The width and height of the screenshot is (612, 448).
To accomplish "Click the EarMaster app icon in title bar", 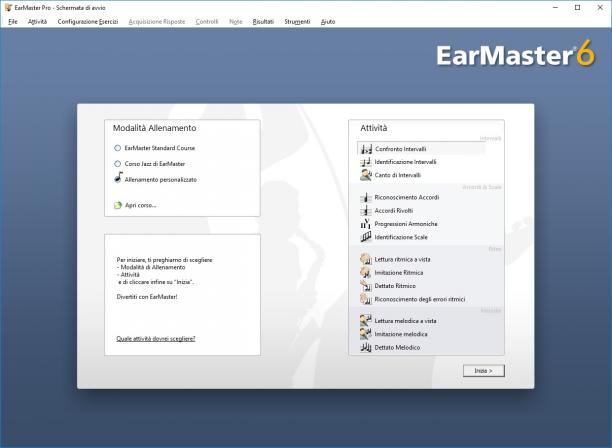I will click(x=8, y=7).
